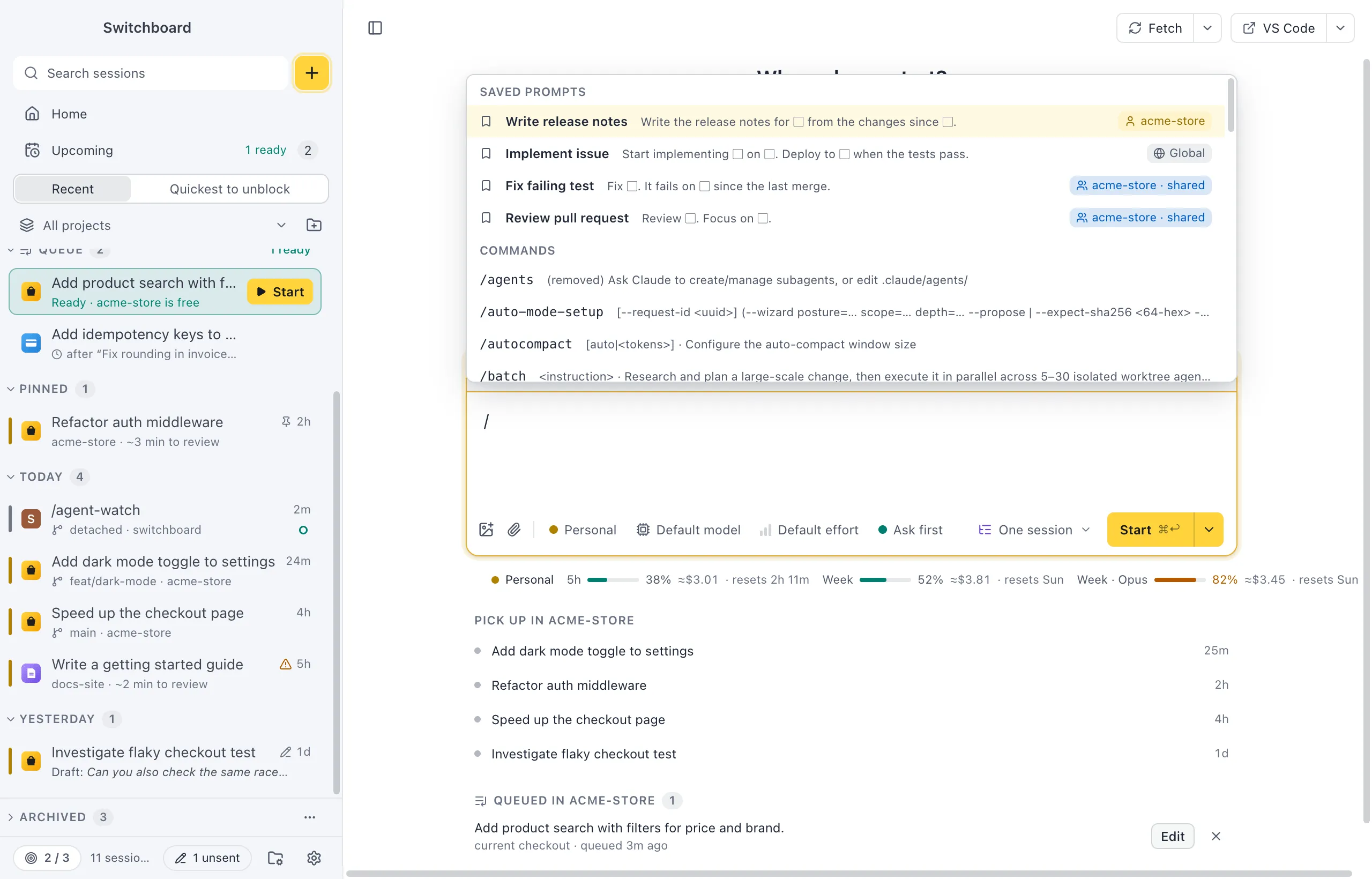Click the yellow Start button in composer
The width and height of the screenshot is (1372, 879).
click(x=1150, y=530)
